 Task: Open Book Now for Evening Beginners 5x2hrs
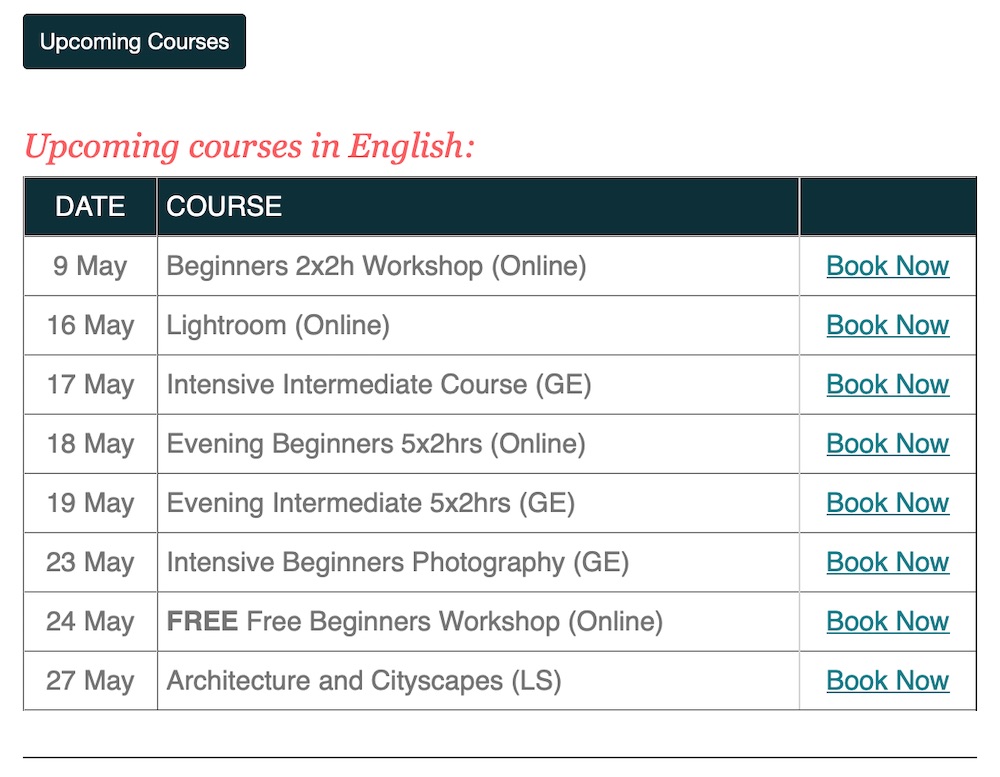point(887,443)
